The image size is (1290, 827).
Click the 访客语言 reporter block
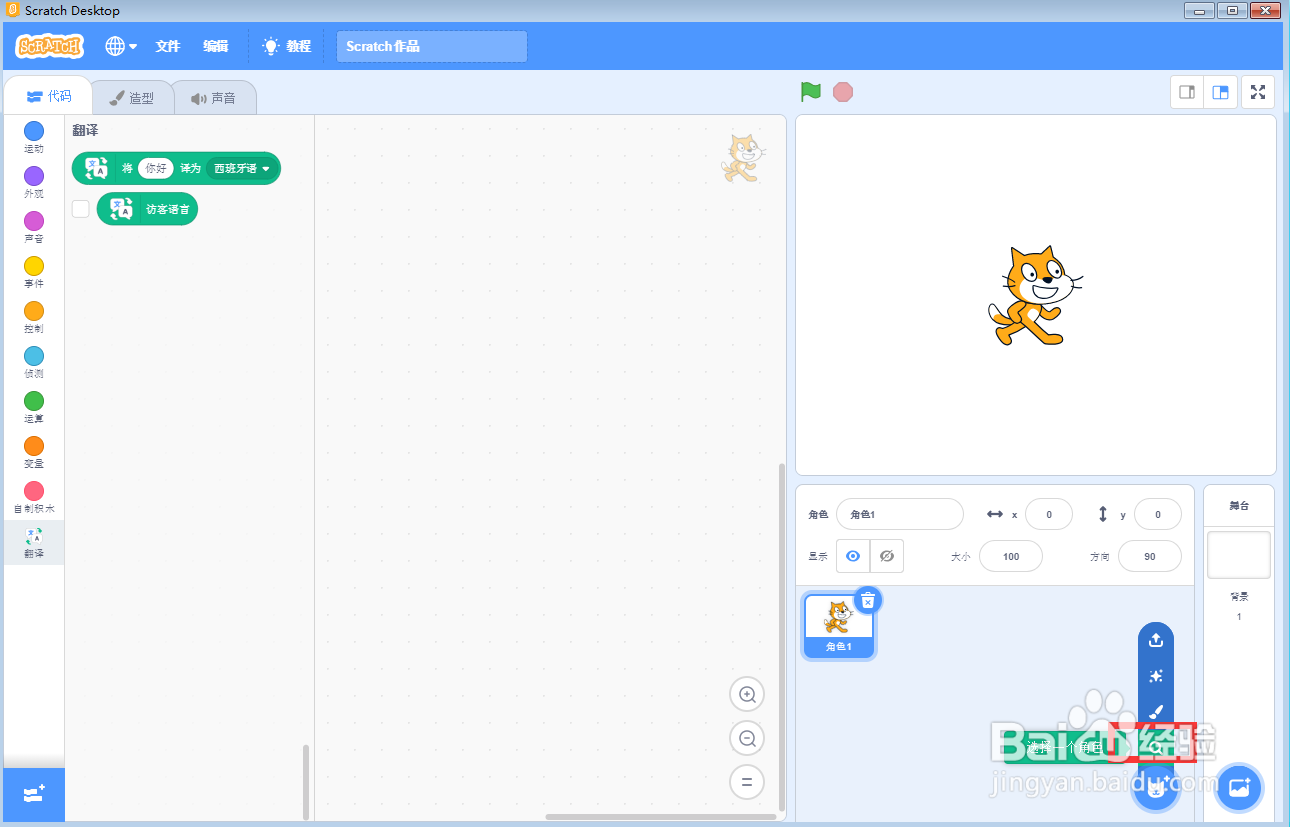(x=147, y=209)
